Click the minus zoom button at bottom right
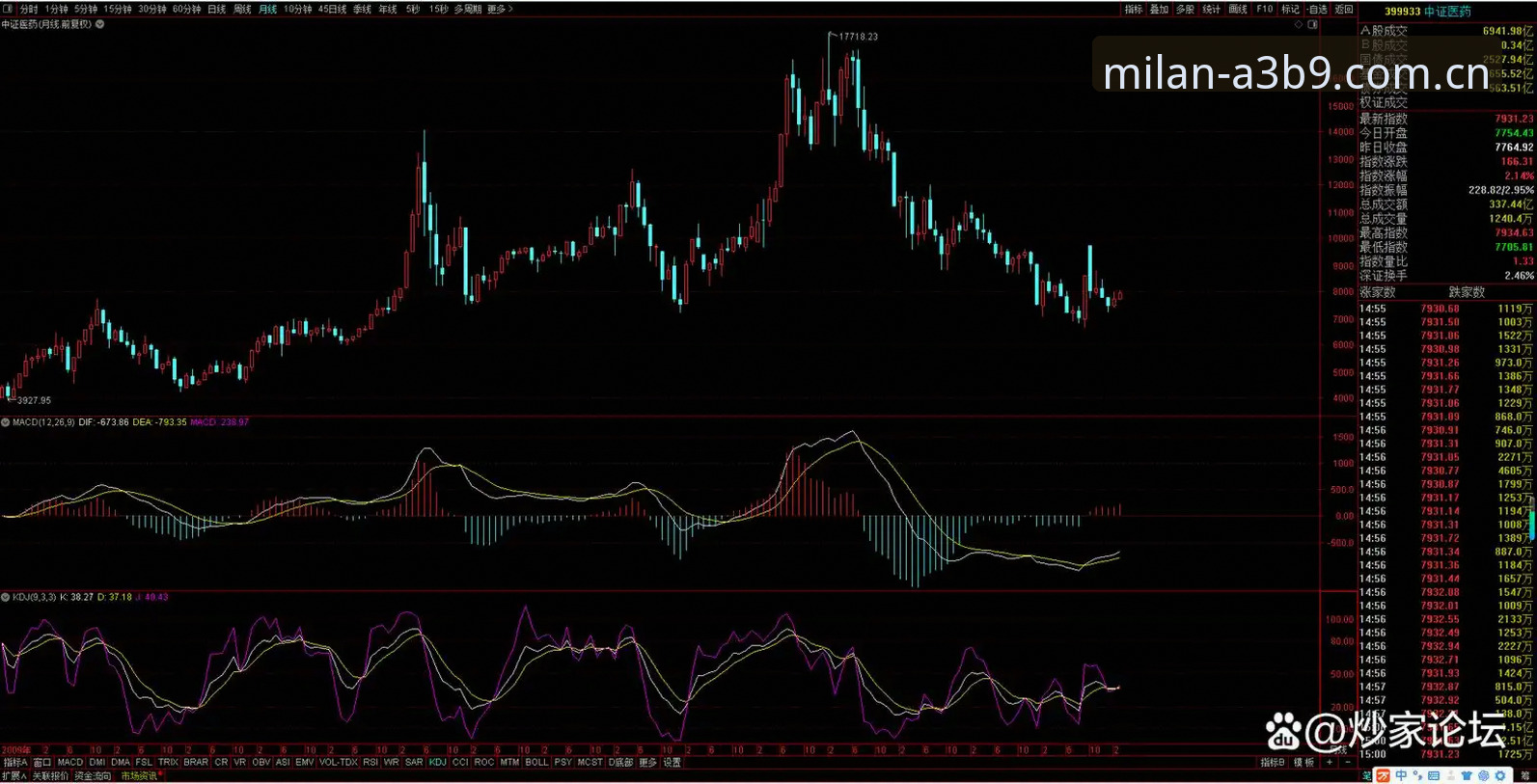Screen dimensions: 1537x784 tap(1348, 762)
